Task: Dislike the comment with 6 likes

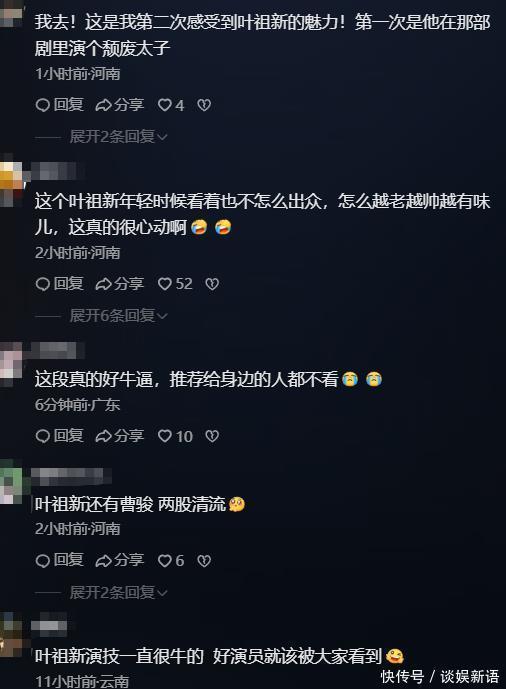Action: point(204,560)
